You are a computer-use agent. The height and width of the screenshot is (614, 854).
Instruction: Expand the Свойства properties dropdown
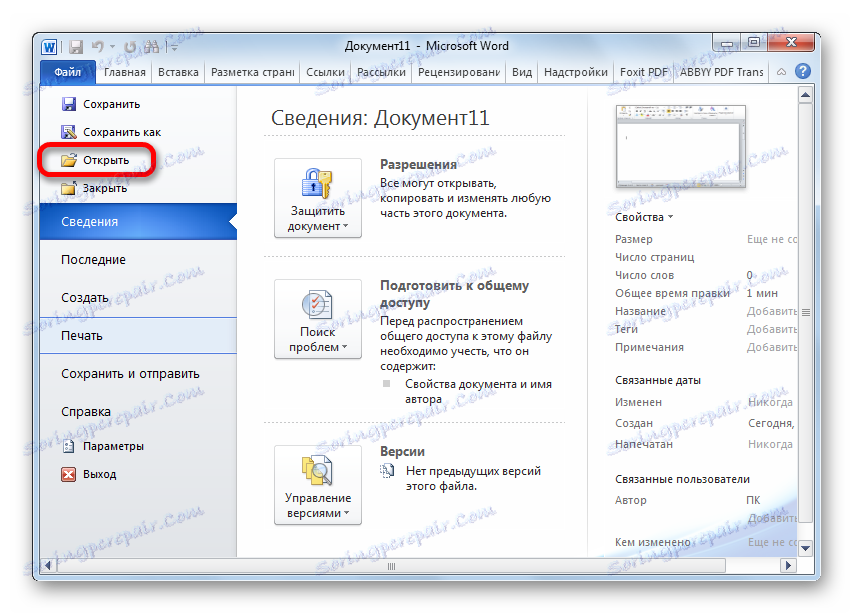point(644,217)
